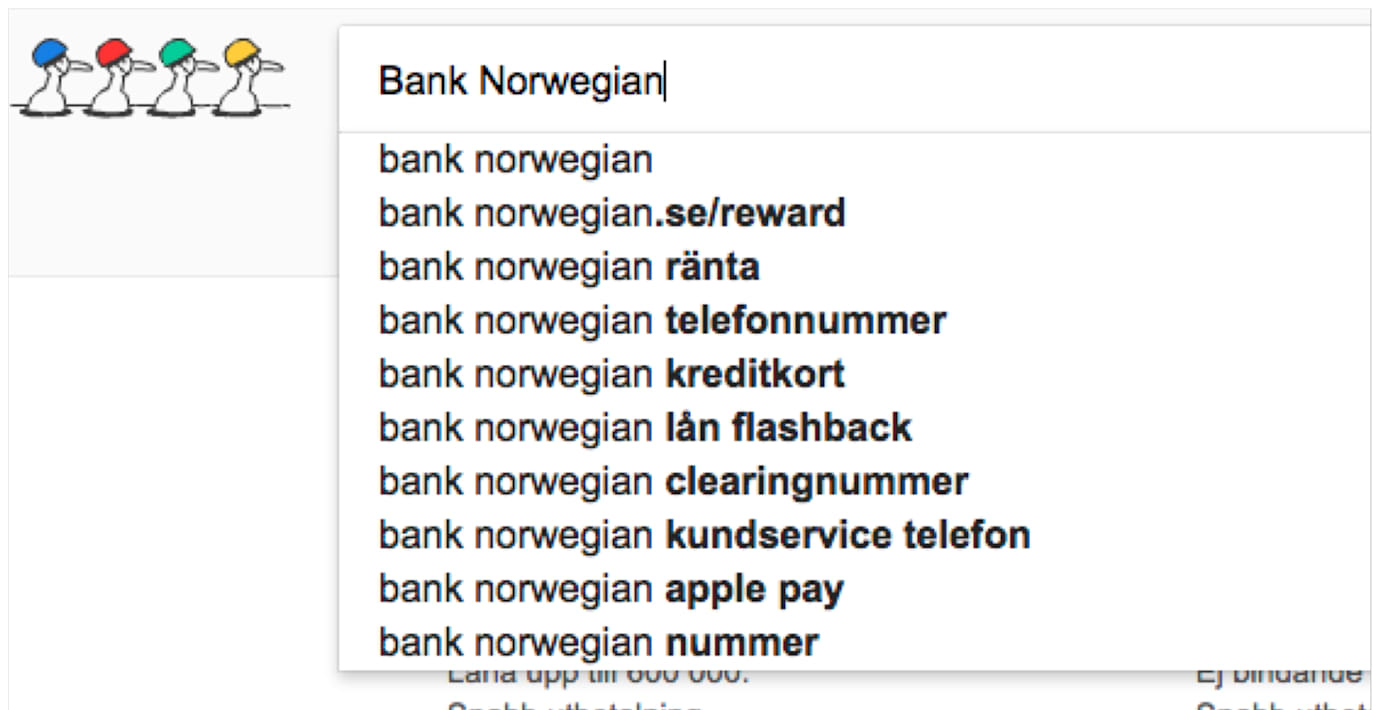Viewport: 1380px width, 710px height.
Task: Choose the 'bank norwegian.se/reward' suggestion
Action: click(x=611, y=213)
